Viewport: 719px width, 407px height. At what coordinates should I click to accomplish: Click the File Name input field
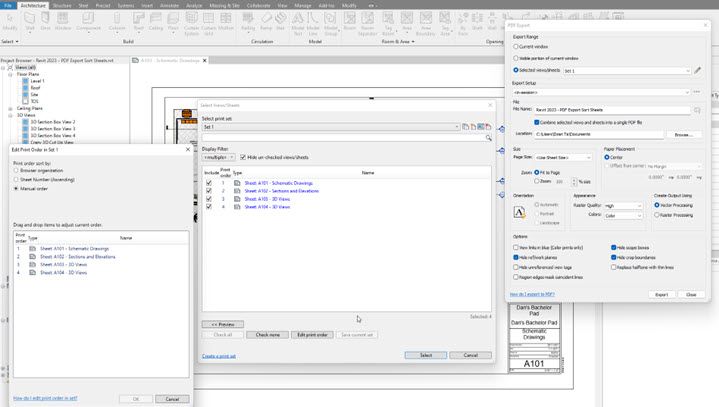(x=612, y=110)
